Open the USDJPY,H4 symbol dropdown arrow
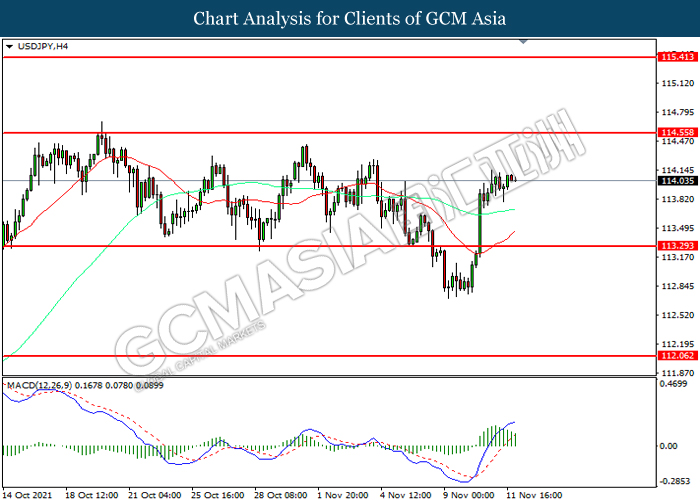 click(x=9, y=46)
